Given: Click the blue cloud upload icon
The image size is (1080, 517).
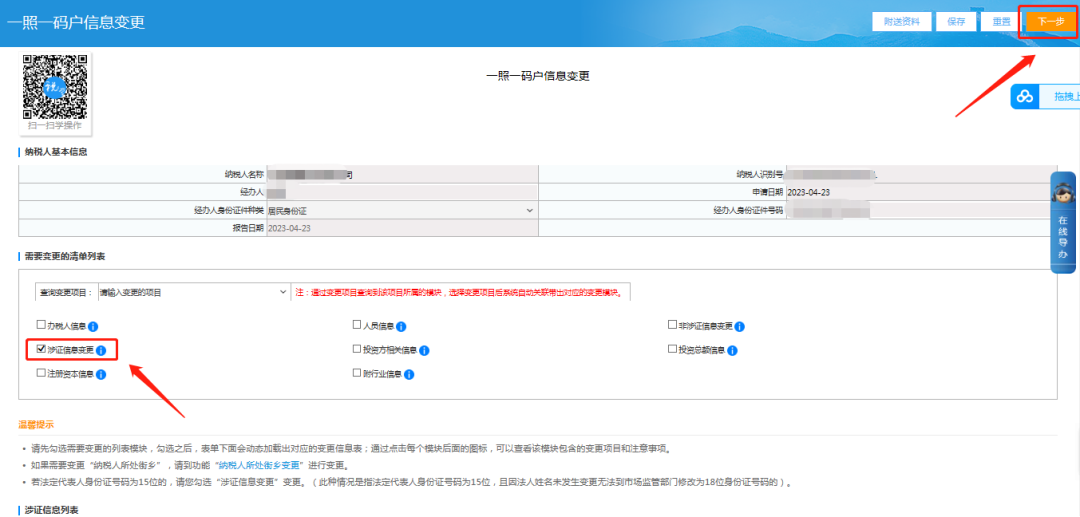Looking at the screenshot, I should (1025, 97).
